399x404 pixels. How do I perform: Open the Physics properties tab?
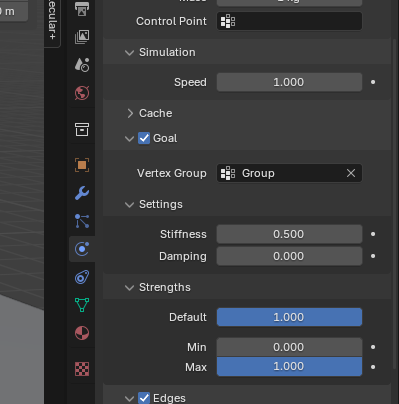pyautogui.click(x=82, y=249)
